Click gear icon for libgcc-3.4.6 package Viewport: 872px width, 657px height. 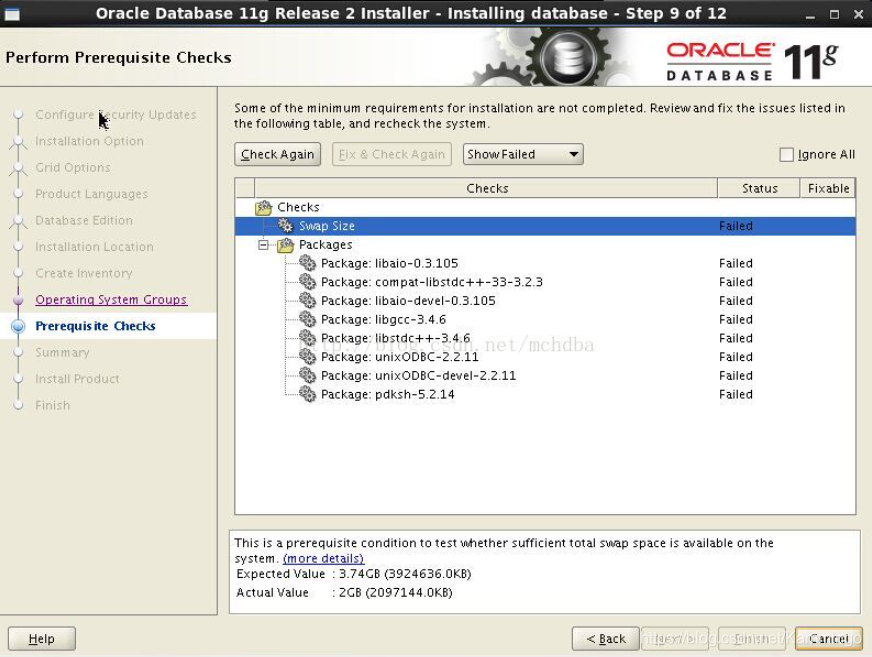[x=307, y=319]
